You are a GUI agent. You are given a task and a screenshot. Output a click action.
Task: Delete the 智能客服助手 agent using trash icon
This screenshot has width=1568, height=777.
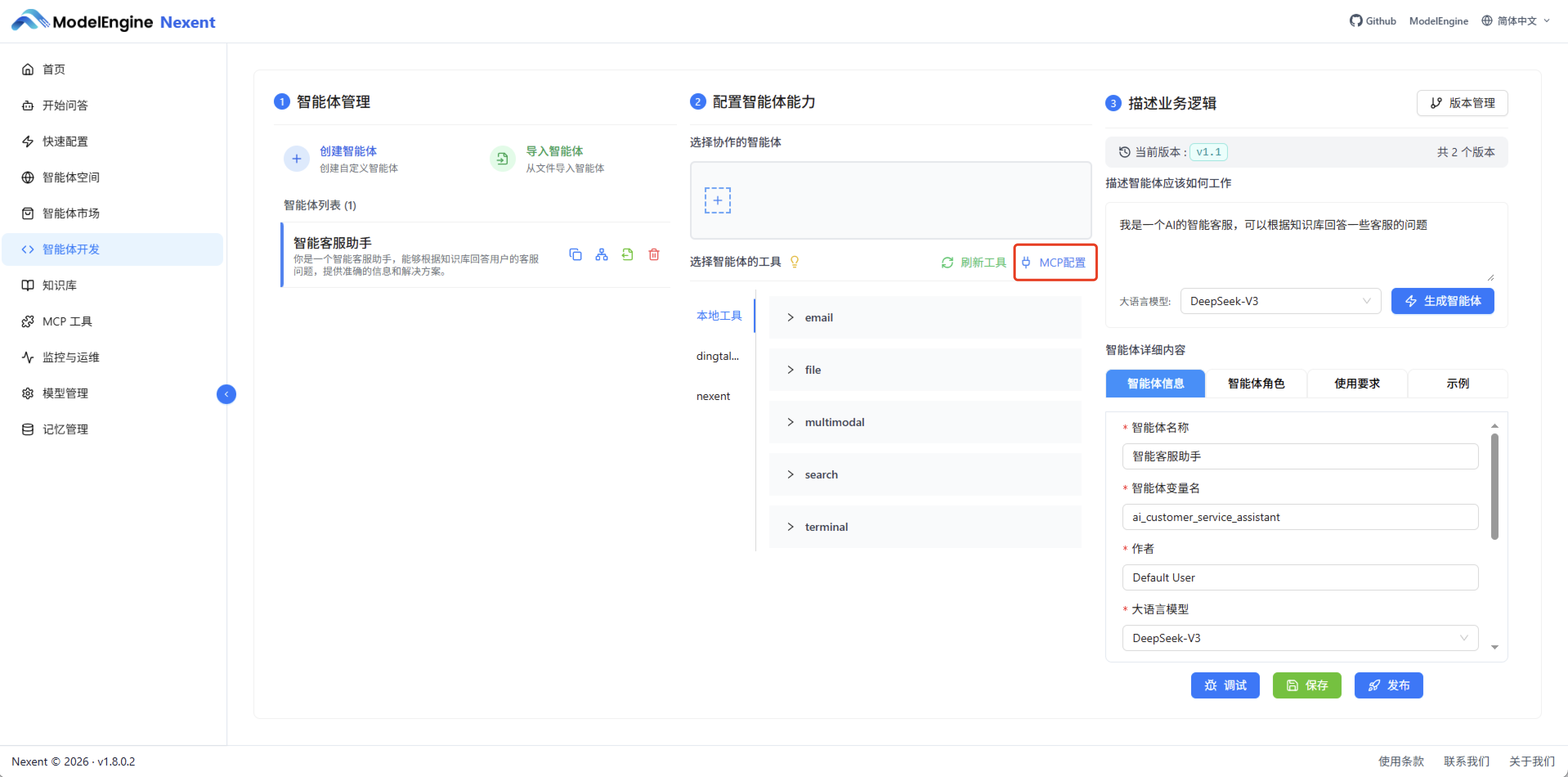[x=654, y=254]
